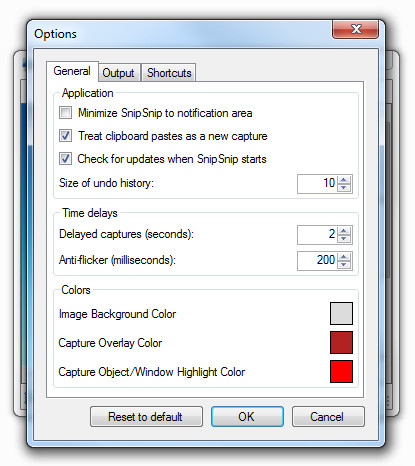Open the Output tab
Screen dimensions: 415x466
[x=119, y=73]
